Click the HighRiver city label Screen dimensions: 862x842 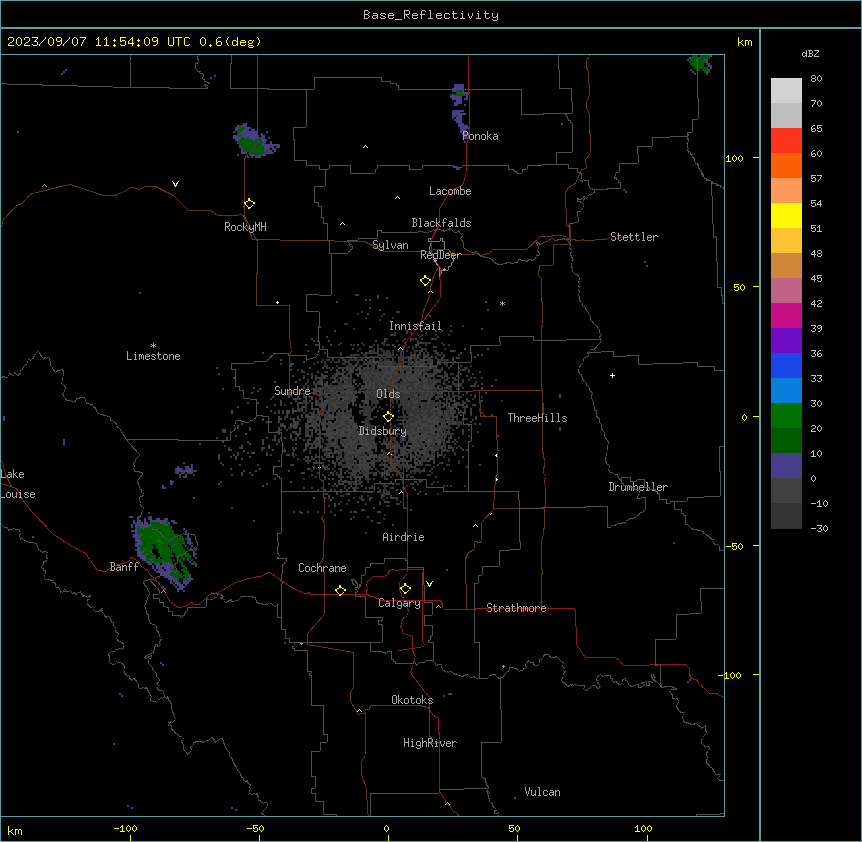coord(430,743)
